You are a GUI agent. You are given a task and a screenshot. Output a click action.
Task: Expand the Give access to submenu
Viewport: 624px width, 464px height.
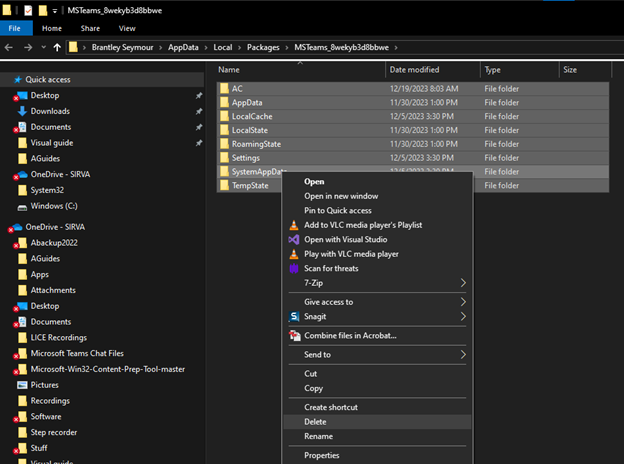pyautogui.click(x=378, y=302)
